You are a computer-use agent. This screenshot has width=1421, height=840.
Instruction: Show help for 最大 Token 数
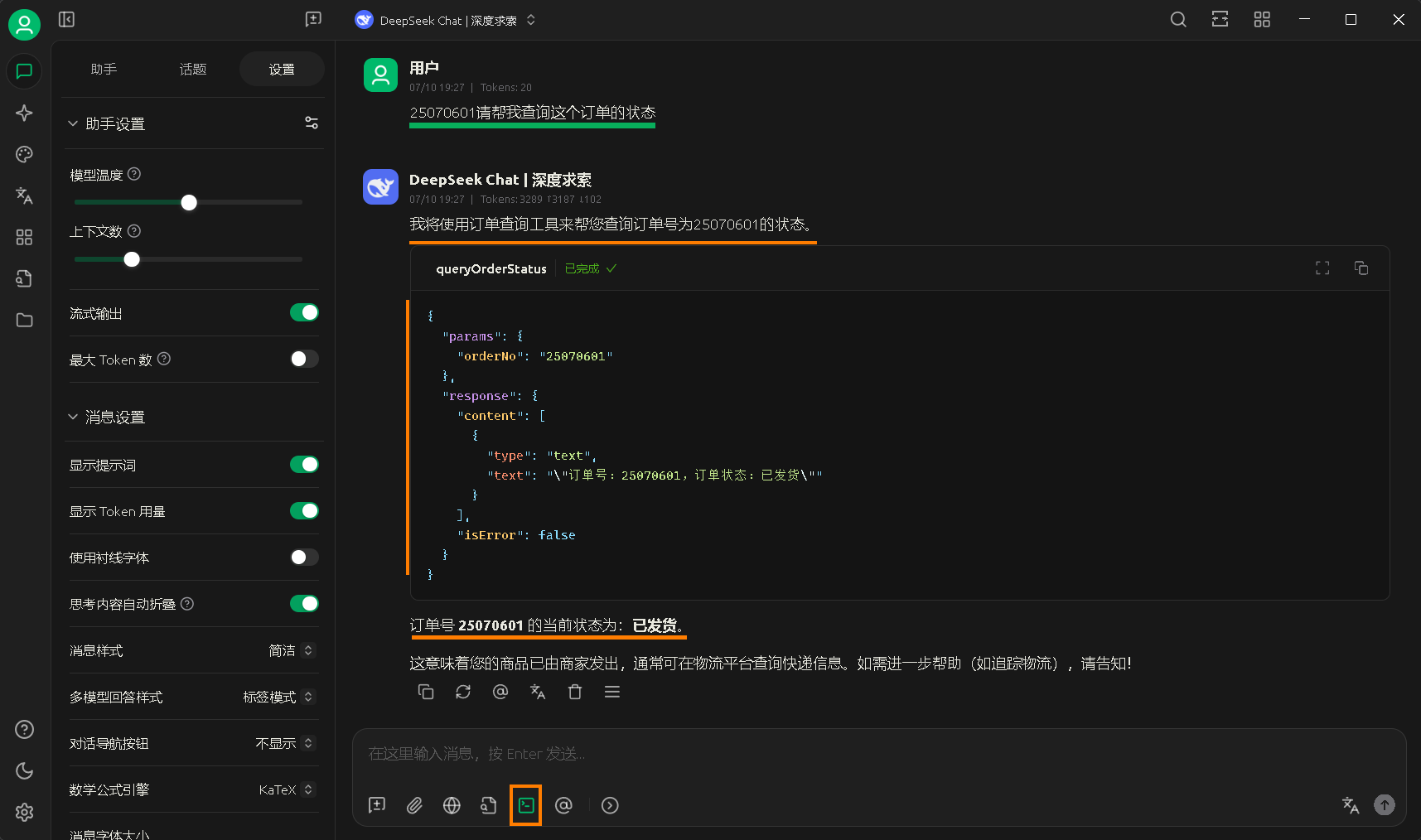click(164, 359)
